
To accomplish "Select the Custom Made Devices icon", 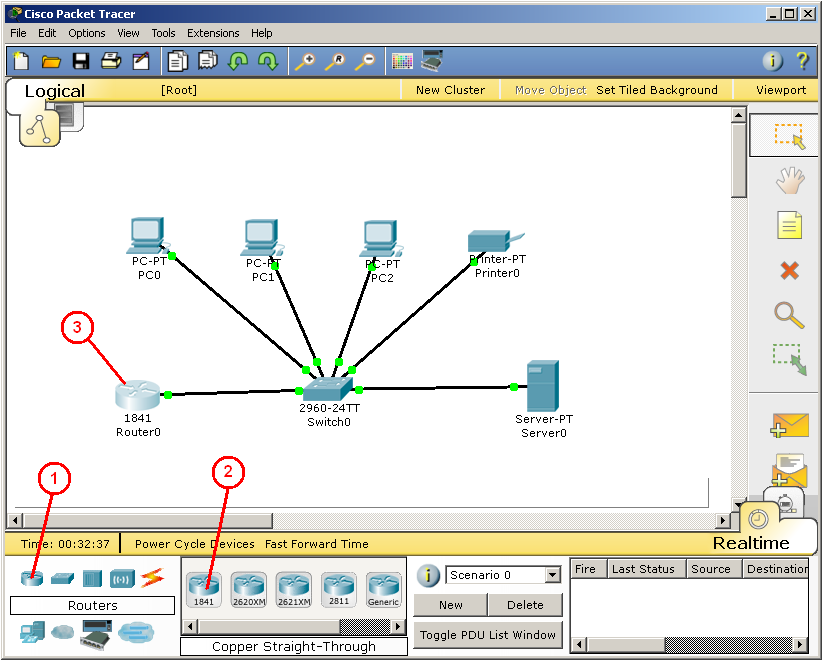I will tap(96, 634).
